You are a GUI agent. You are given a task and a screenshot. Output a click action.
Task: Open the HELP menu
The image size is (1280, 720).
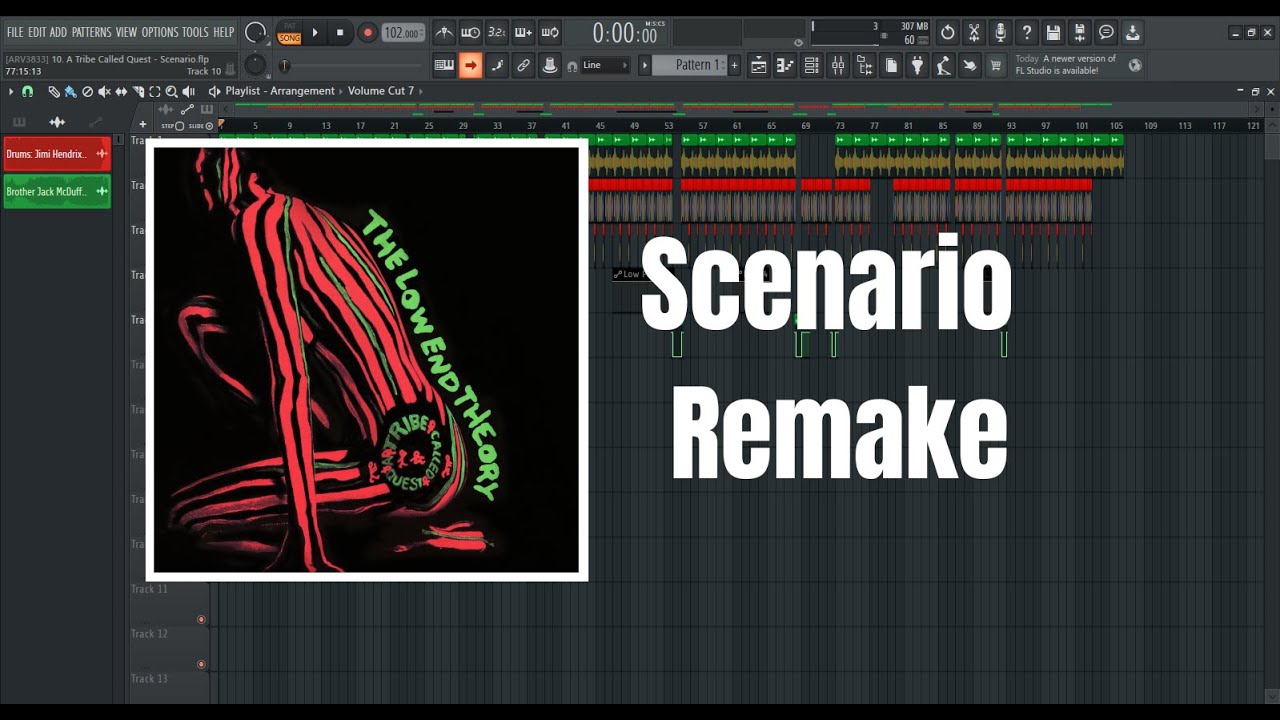[x=223, y=32]
